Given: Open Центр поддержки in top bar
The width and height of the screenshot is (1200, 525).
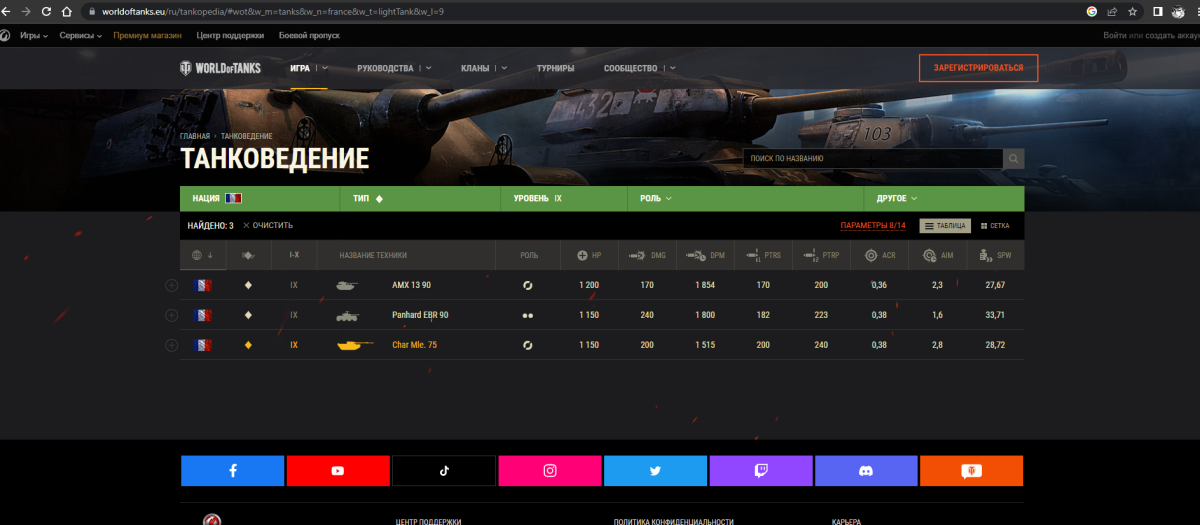Looking at the screenshot, I should tap(231, 35).
